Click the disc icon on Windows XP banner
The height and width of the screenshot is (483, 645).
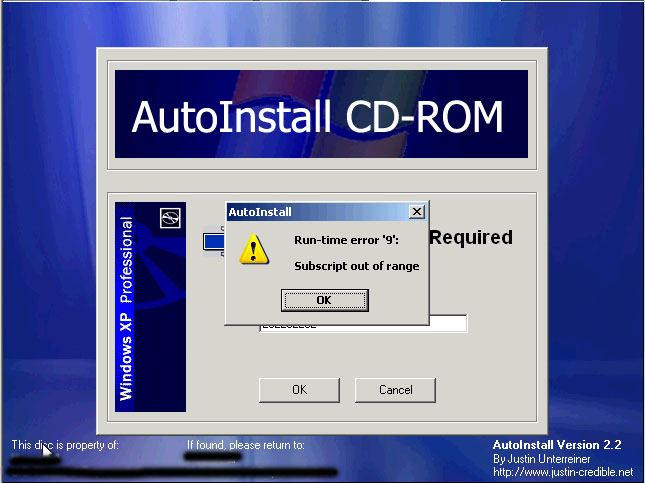(x=170, y=218)
